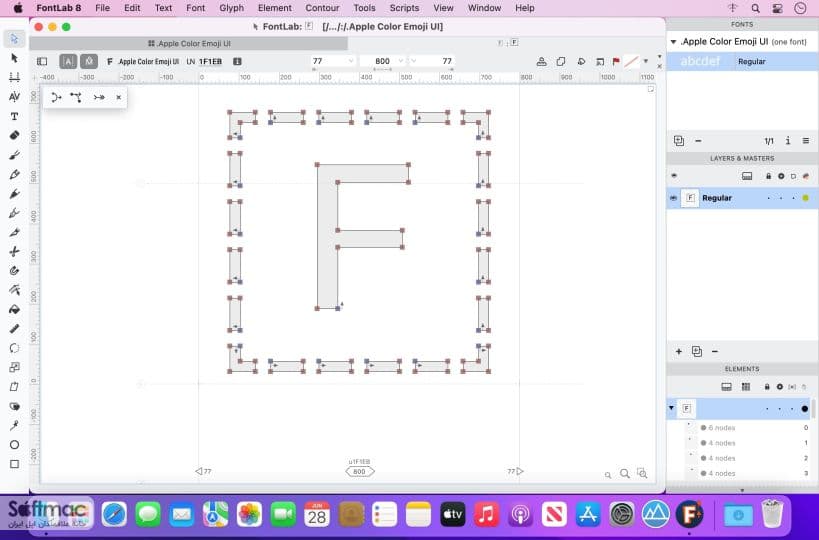Toggle the 'A' text frame mode button
This screenshot has width=819, height=540.
(68, 62)
